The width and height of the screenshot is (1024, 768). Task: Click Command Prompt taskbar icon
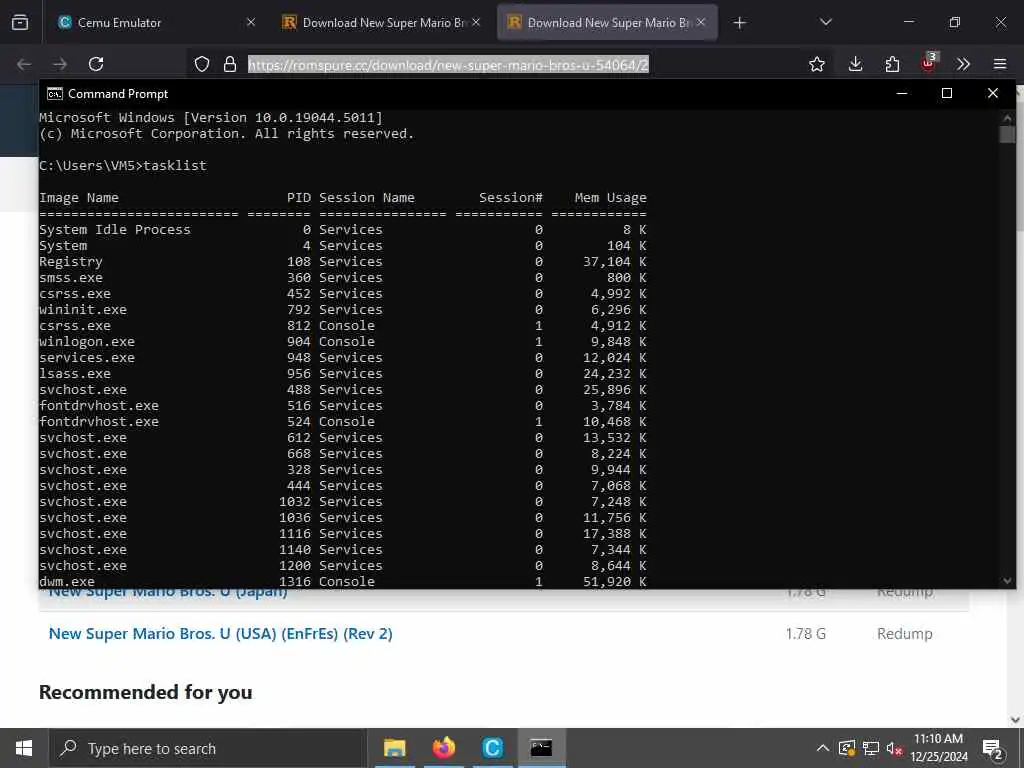[541, 748]
